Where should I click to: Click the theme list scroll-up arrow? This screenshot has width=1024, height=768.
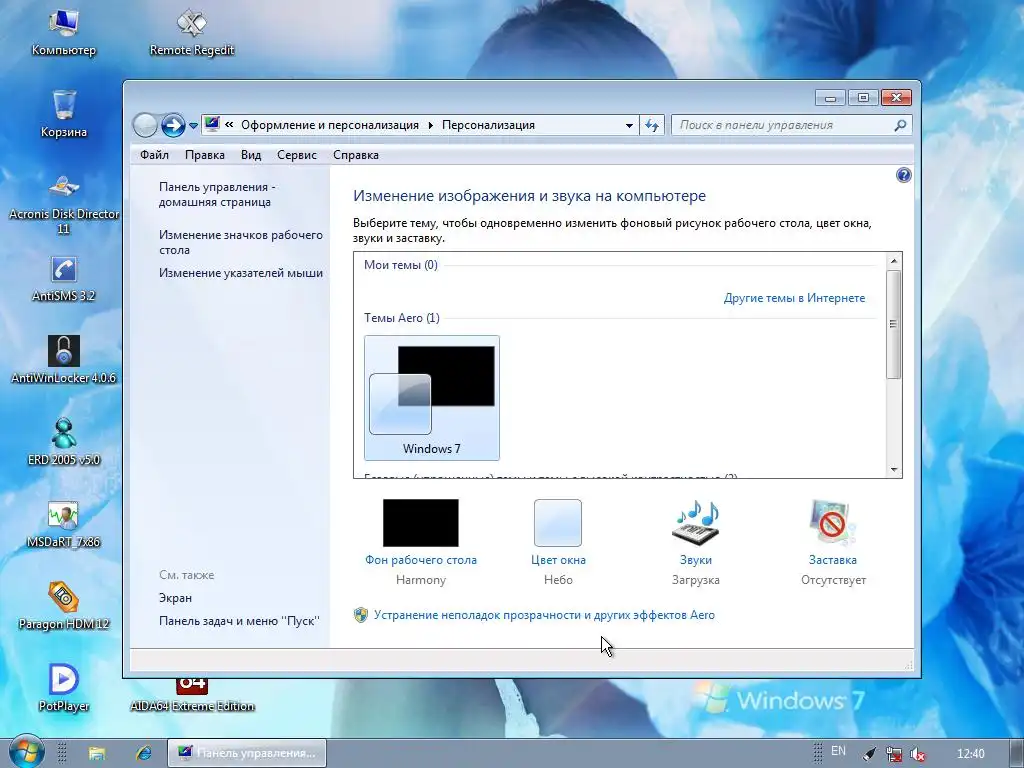[893, 261]
